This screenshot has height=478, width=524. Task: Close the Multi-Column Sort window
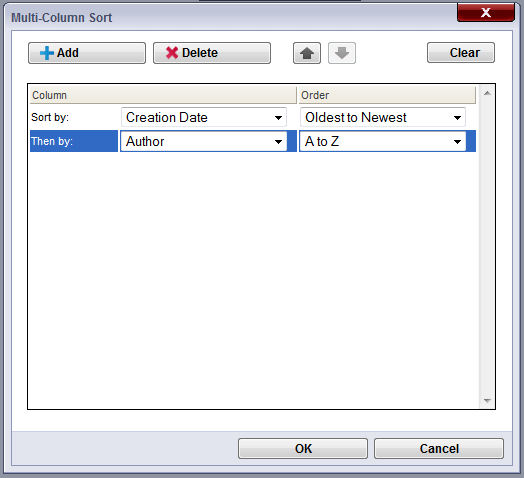click(486, 12)
